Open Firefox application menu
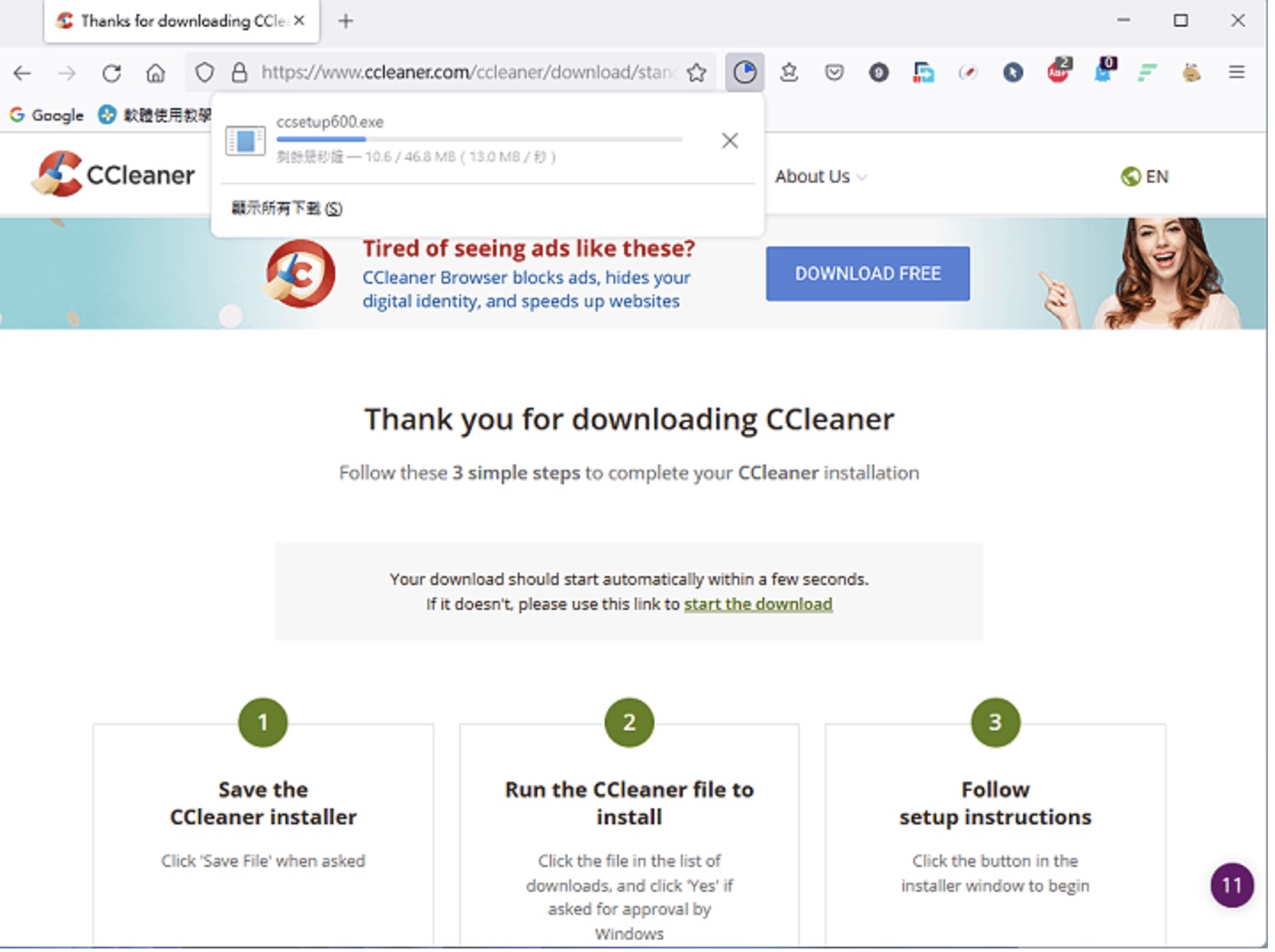 tap(1237, 73)
